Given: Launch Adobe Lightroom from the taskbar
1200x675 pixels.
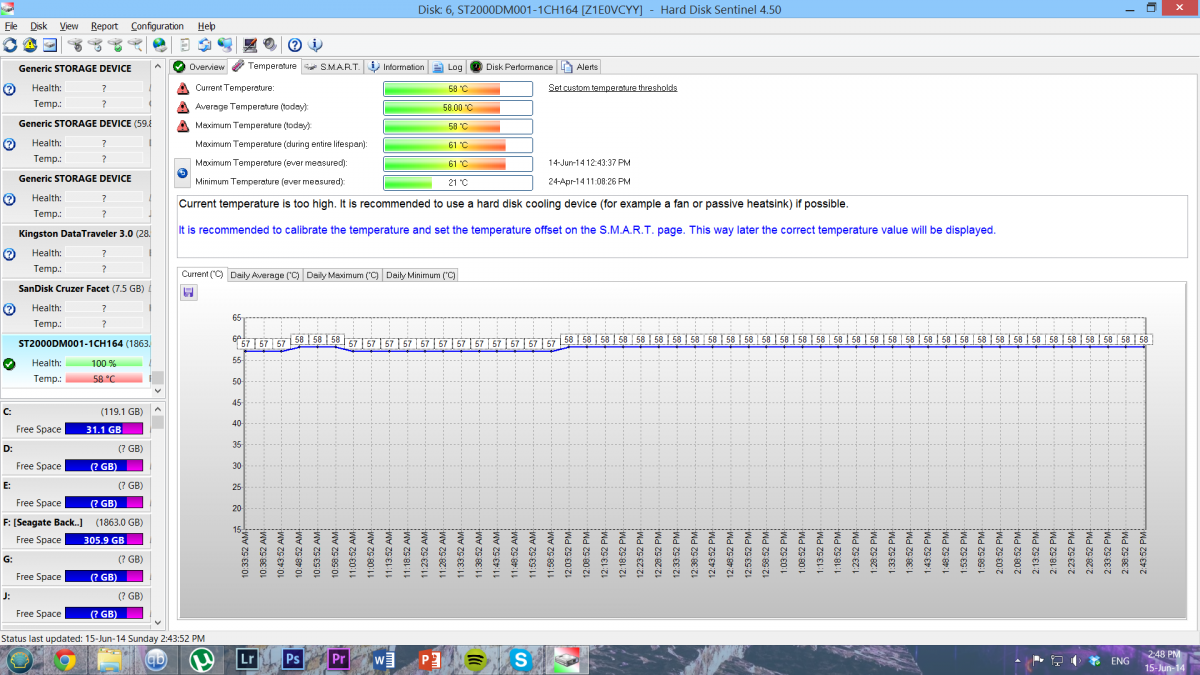Looking at the screenshot, I should pyautogui.click(x=248, y=660).
